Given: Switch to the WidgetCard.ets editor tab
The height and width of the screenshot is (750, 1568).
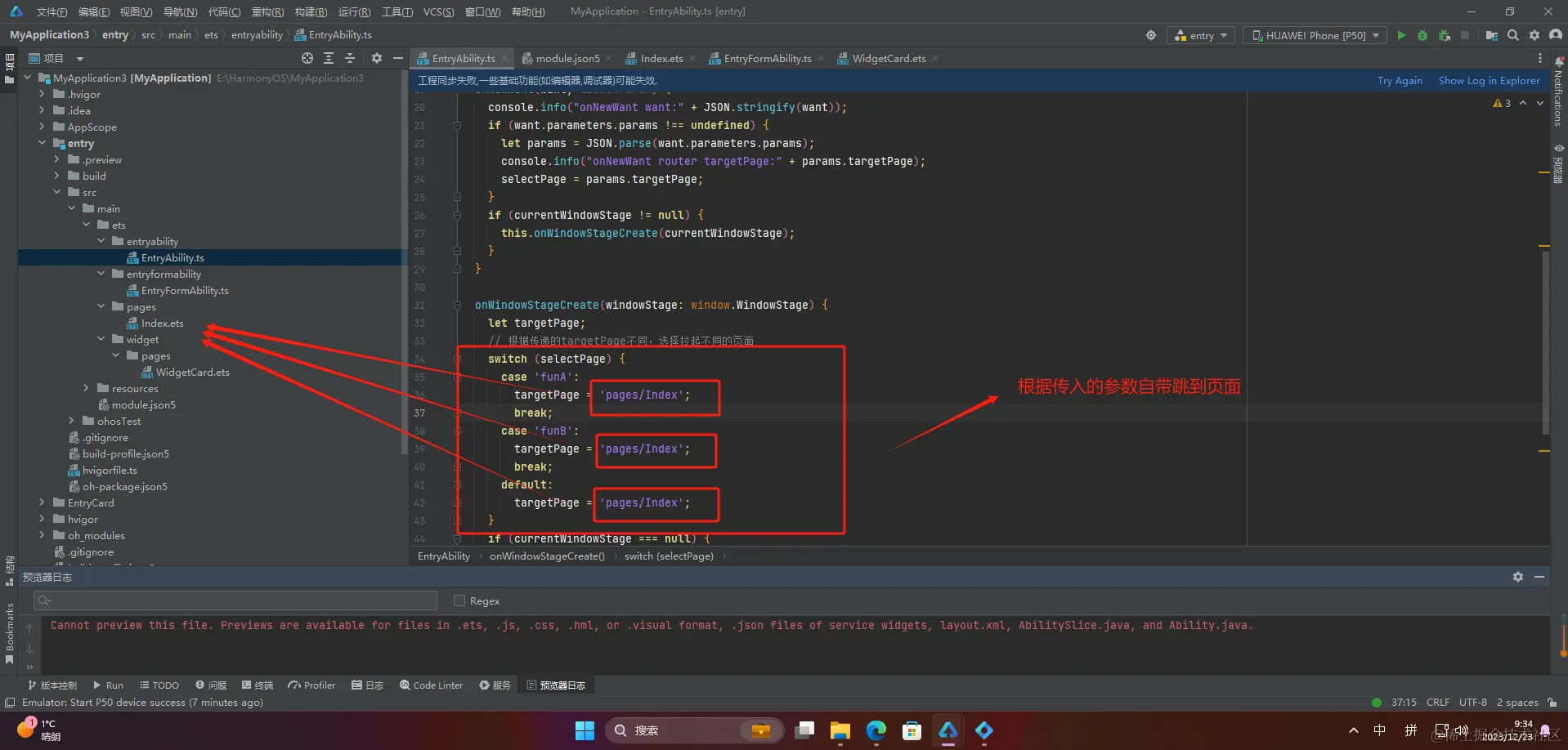Looking at the screenshot, I should [x=889, y=58].
